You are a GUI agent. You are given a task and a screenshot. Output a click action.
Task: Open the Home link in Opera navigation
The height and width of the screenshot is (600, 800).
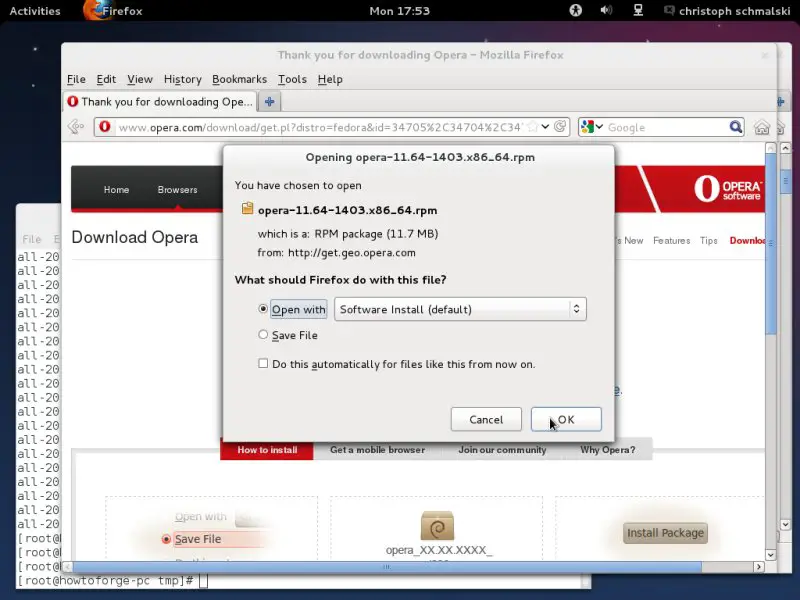(116, 189)
